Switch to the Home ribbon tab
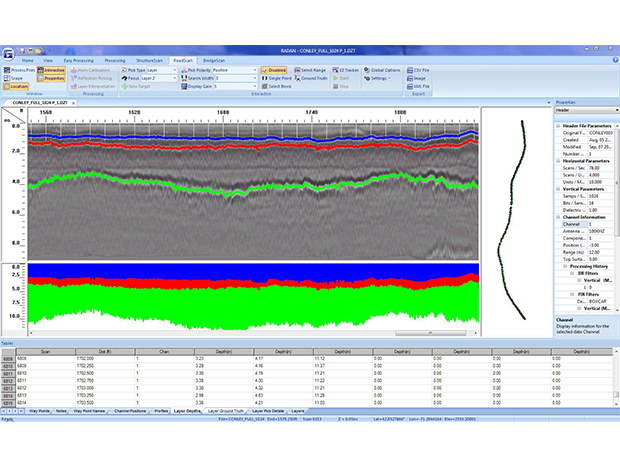Screen dimensions: 620x466 pos(27,60)
